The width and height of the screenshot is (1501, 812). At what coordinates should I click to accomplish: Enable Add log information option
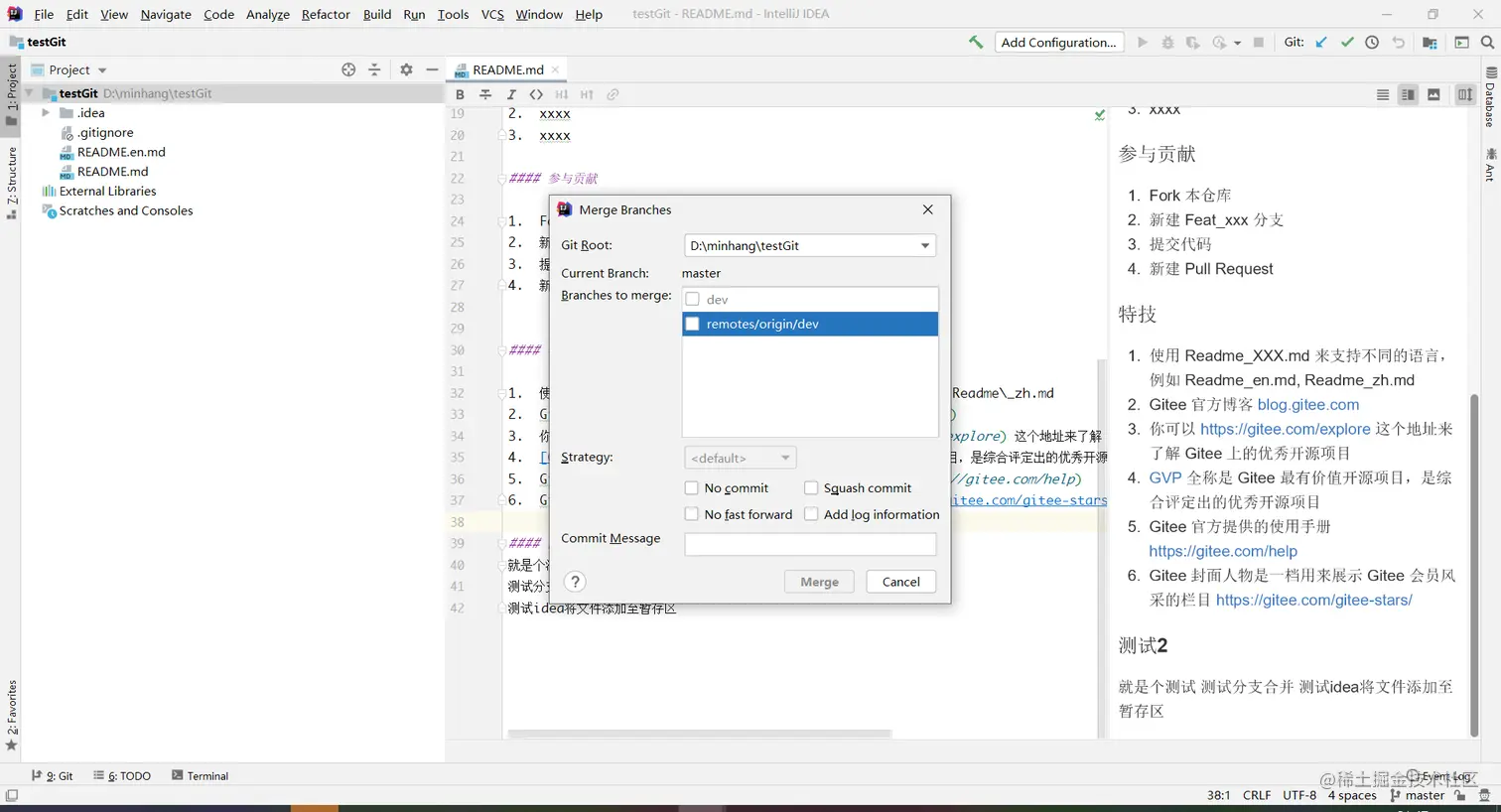click(811, 514)
